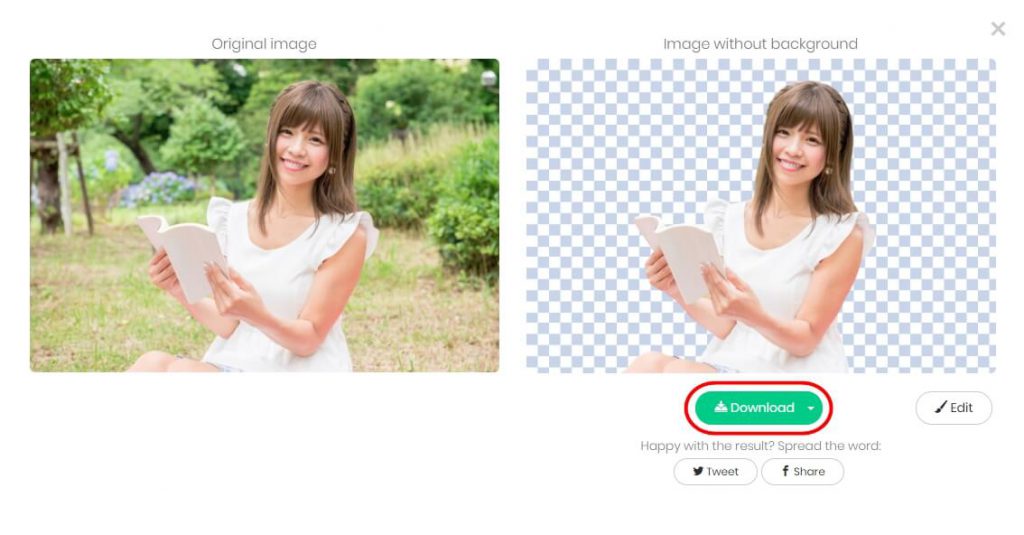
Task: Click the 'Image without background' heading text
Action: (760, 44)
